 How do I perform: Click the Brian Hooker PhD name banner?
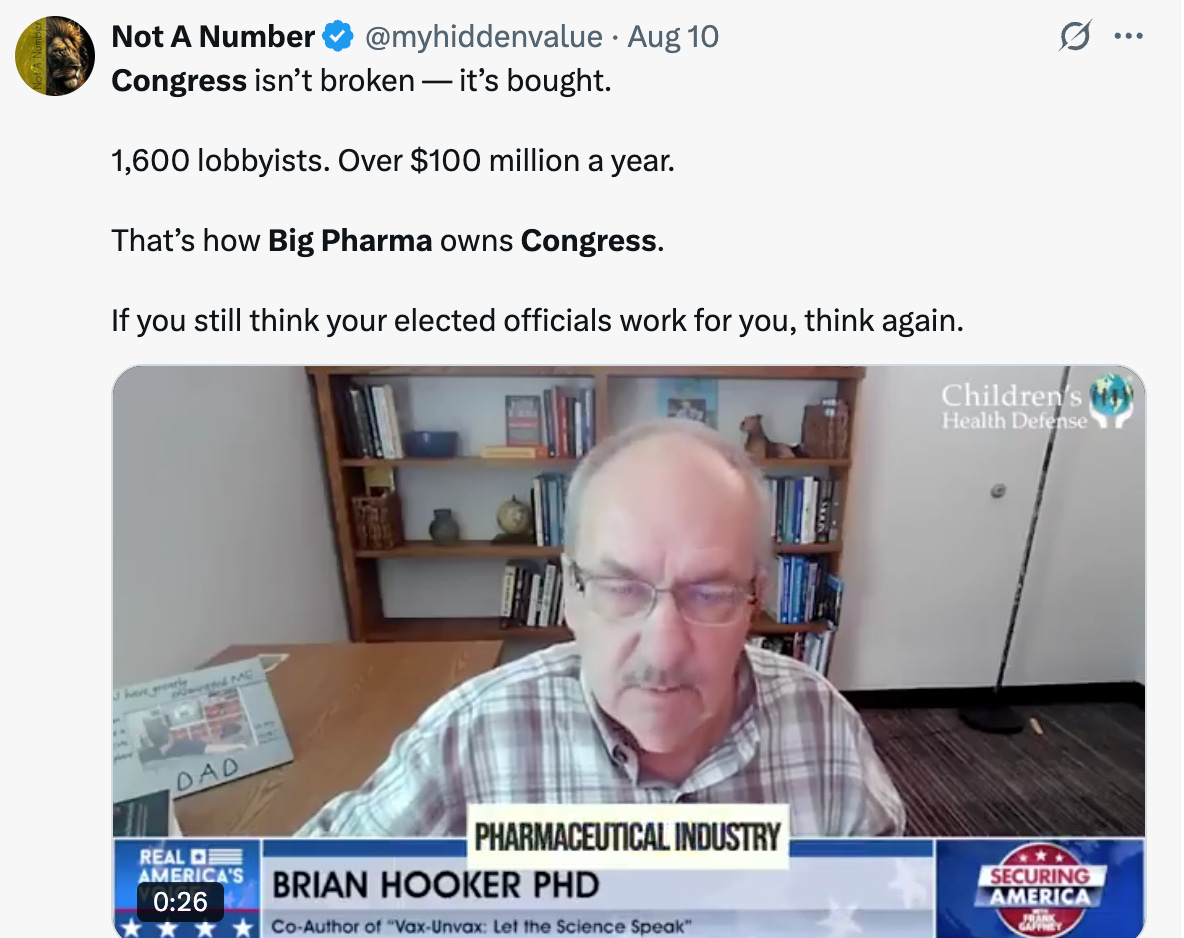(x=436, y=885)
